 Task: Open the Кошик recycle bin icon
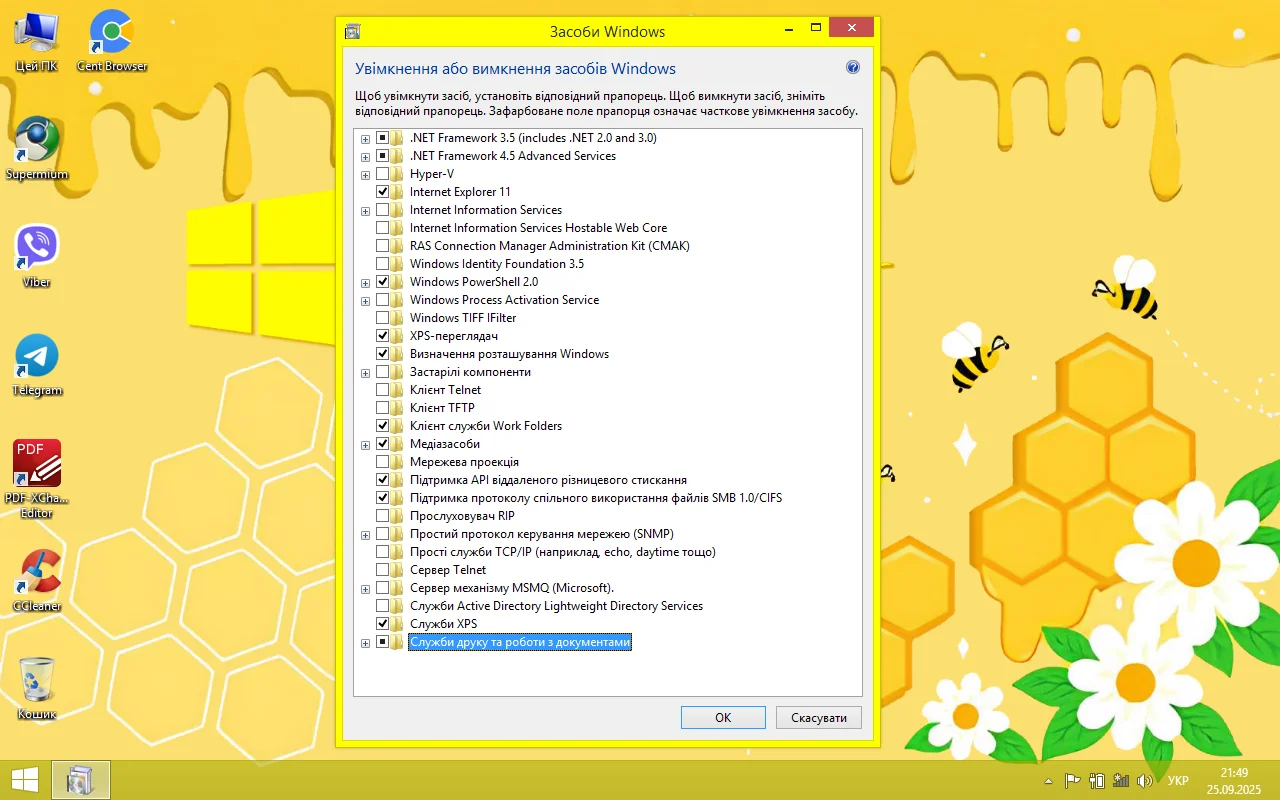37,680
